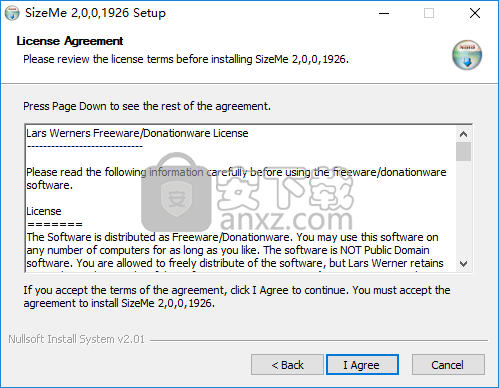Click the 'License Agreement' page heading
The width and height of the screenshot is (499, 388).
pyautogui.click(x=70, y=41)
